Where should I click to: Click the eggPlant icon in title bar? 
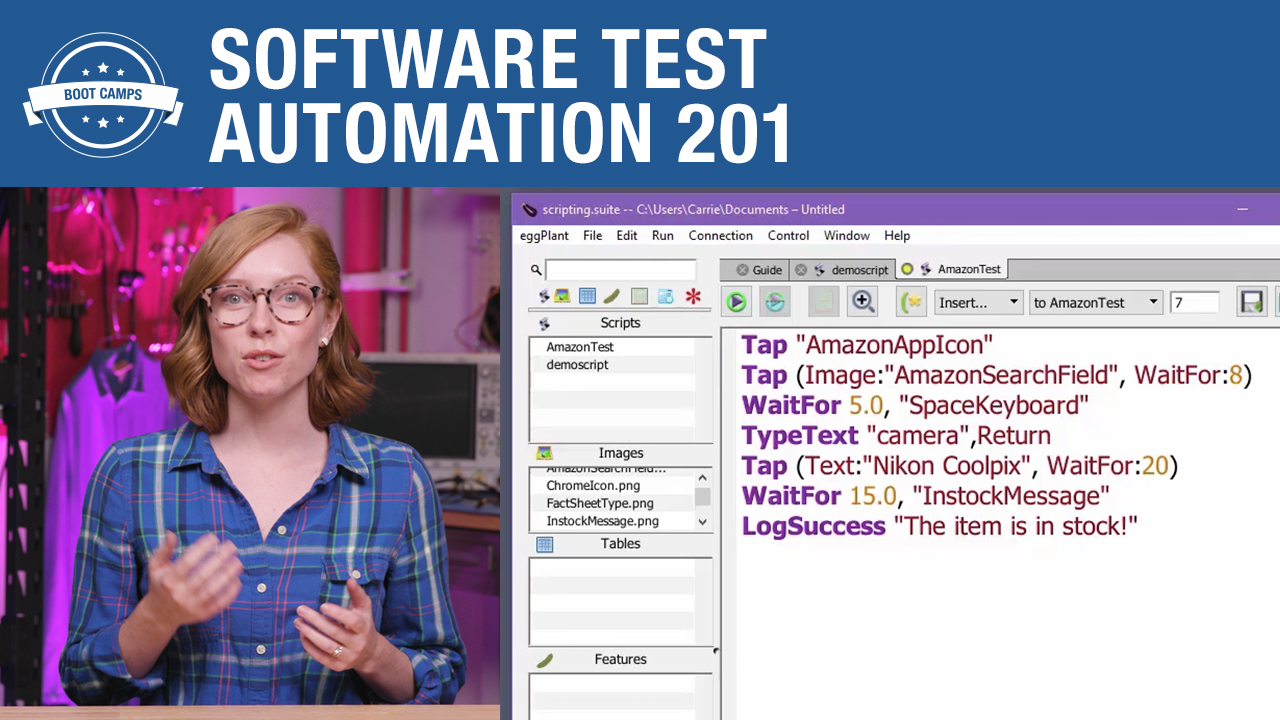(529, 209)
